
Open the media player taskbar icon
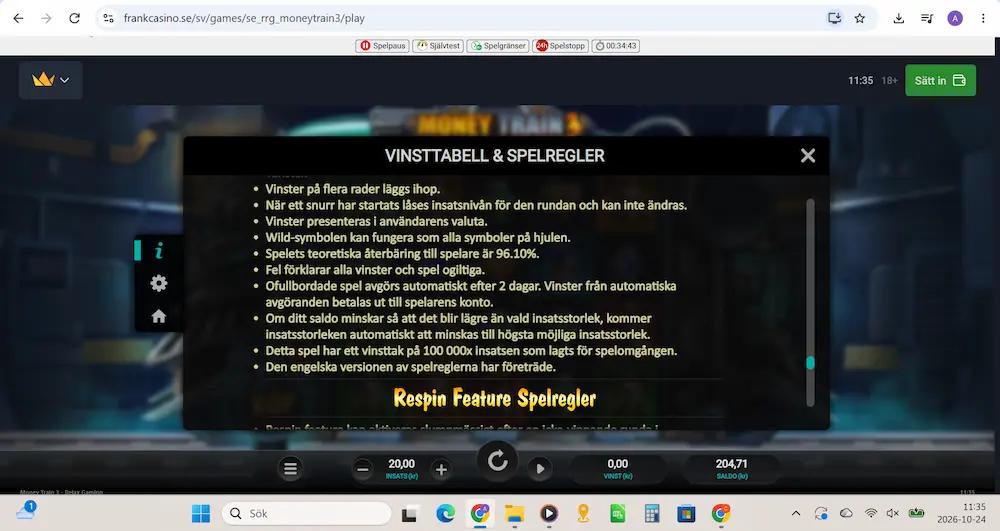(548, 513)
